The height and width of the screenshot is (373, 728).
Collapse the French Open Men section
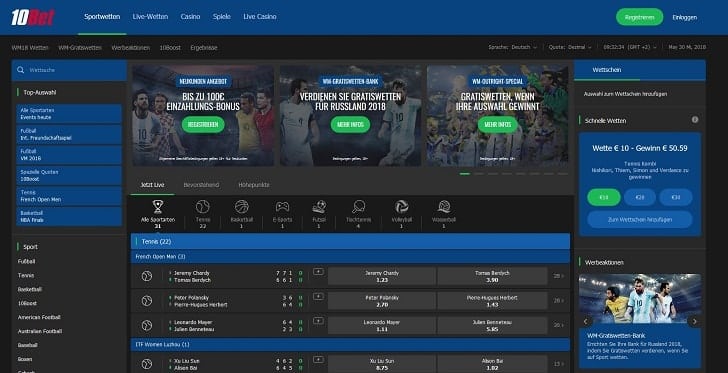pos(351,256)
